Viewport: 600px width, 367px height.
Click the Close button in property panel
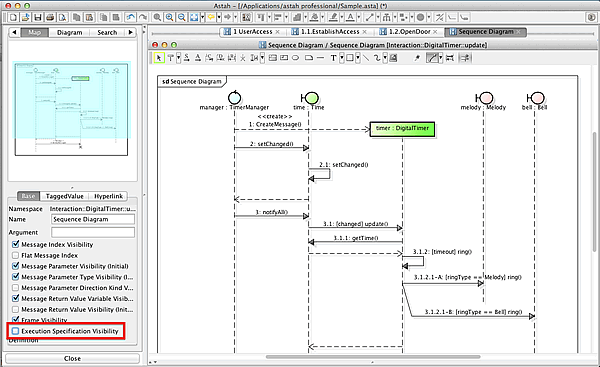pyautogui.click(x=72, y=359)
